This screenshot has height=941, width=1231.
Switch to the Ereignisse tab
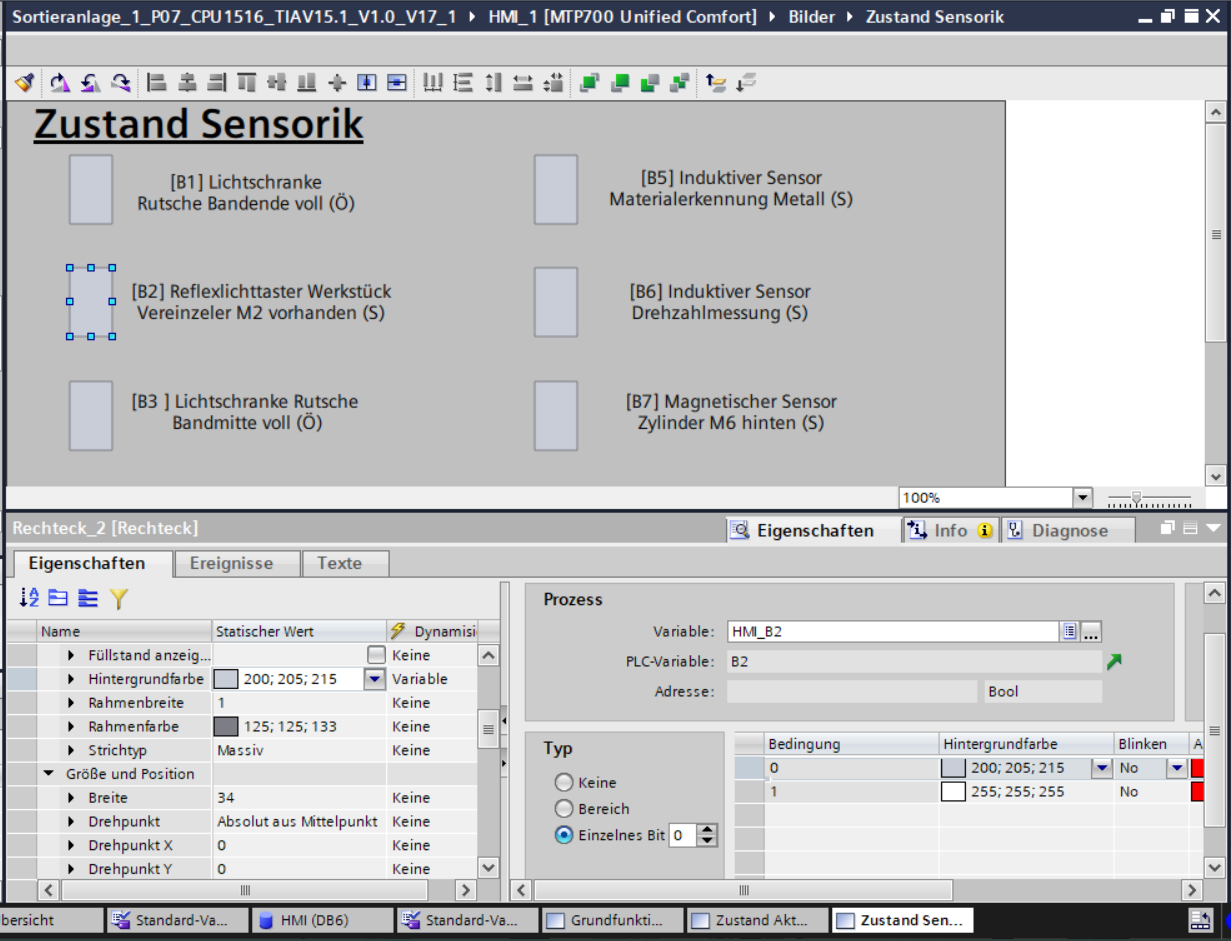click(231, 563)
